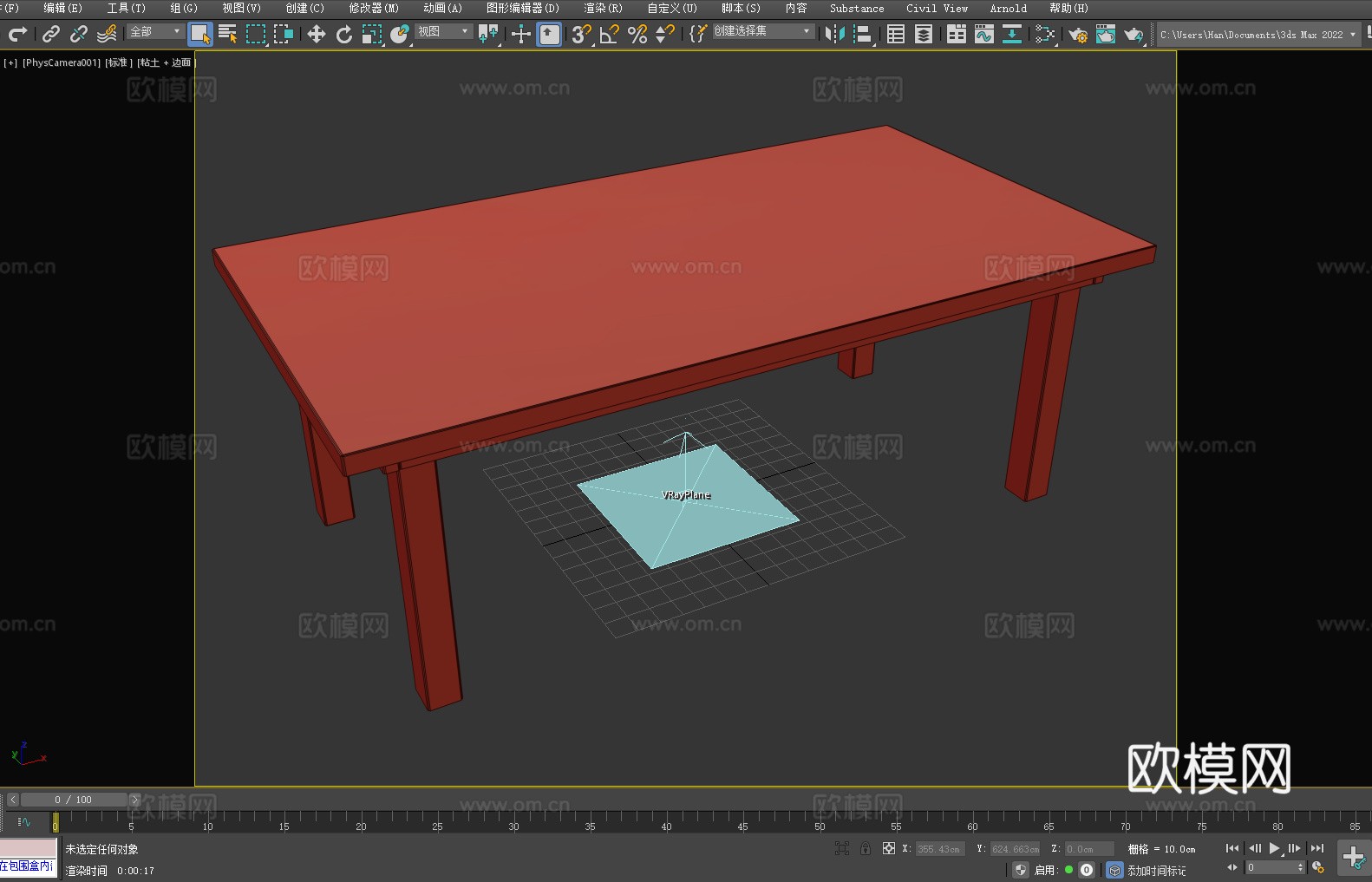Click the 0 / 100 time slider

(x=74, y=800)
